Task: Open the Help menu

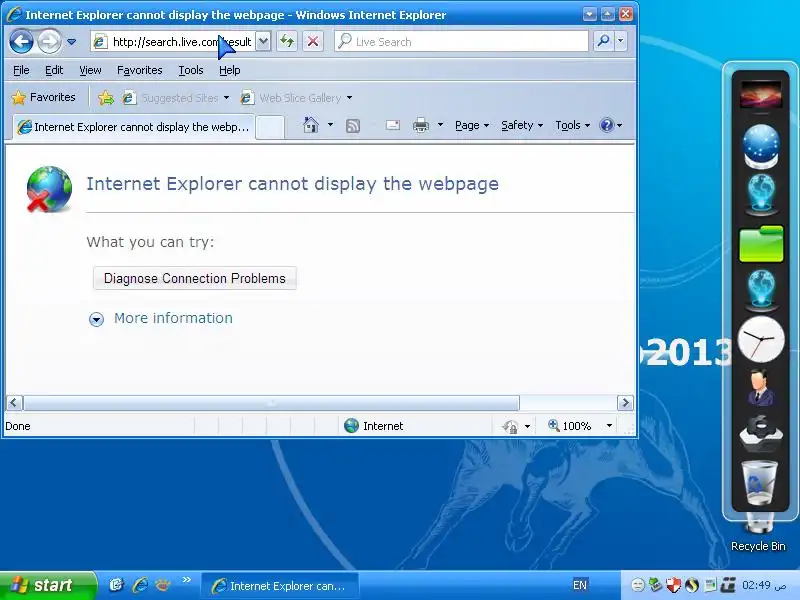Action: (230, 70)
